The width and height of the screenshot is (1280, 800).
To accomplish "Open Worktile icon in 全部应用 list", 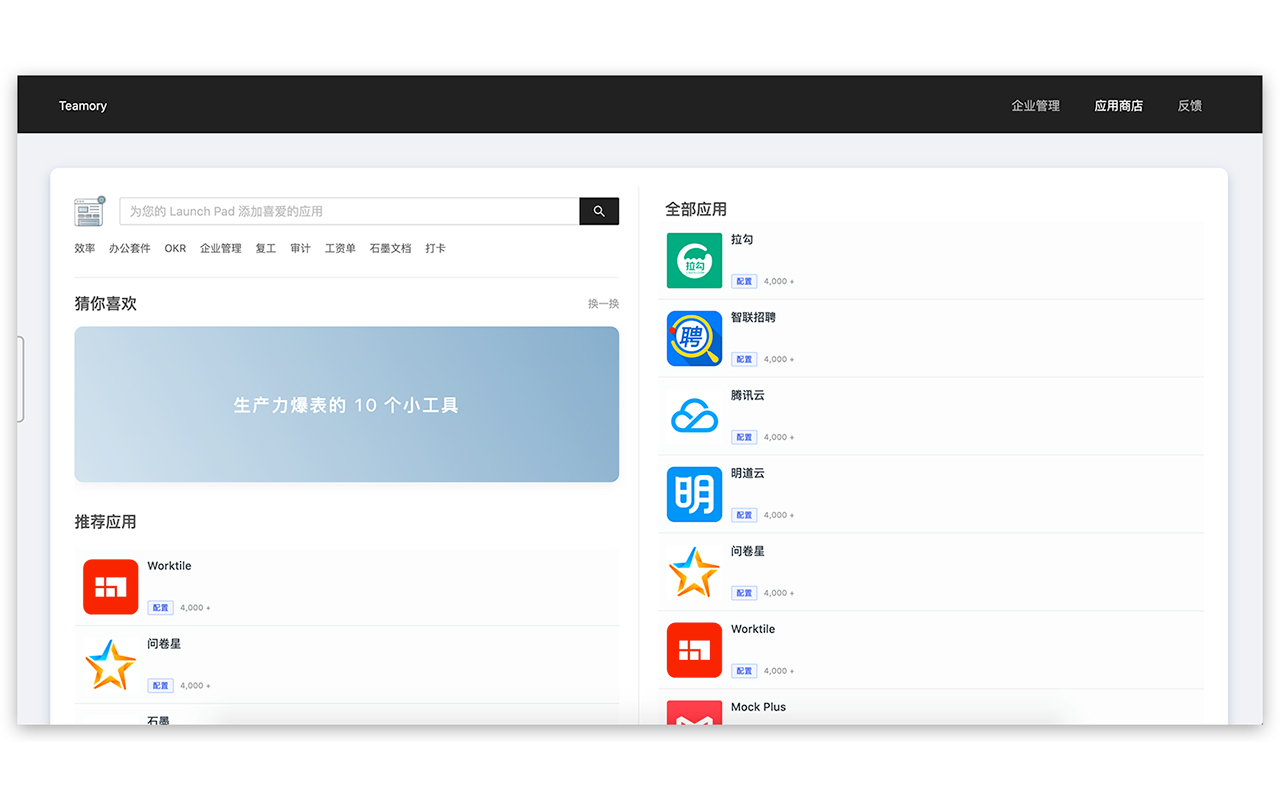I will tap(694, 650).
